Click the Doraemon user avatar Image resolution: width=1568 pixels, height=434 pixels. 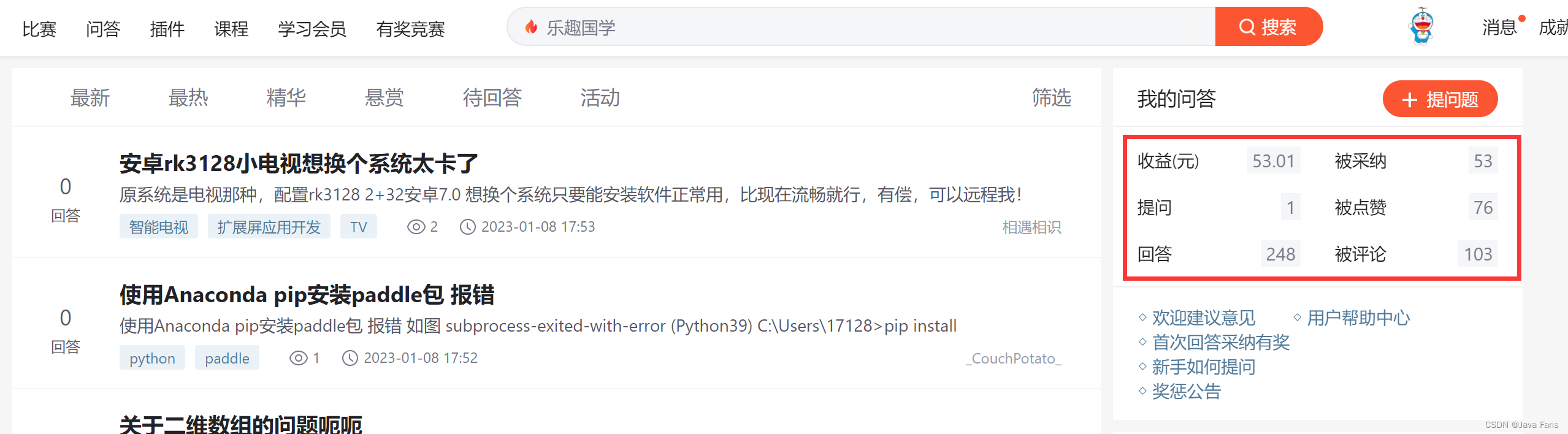pos(1422,26)
